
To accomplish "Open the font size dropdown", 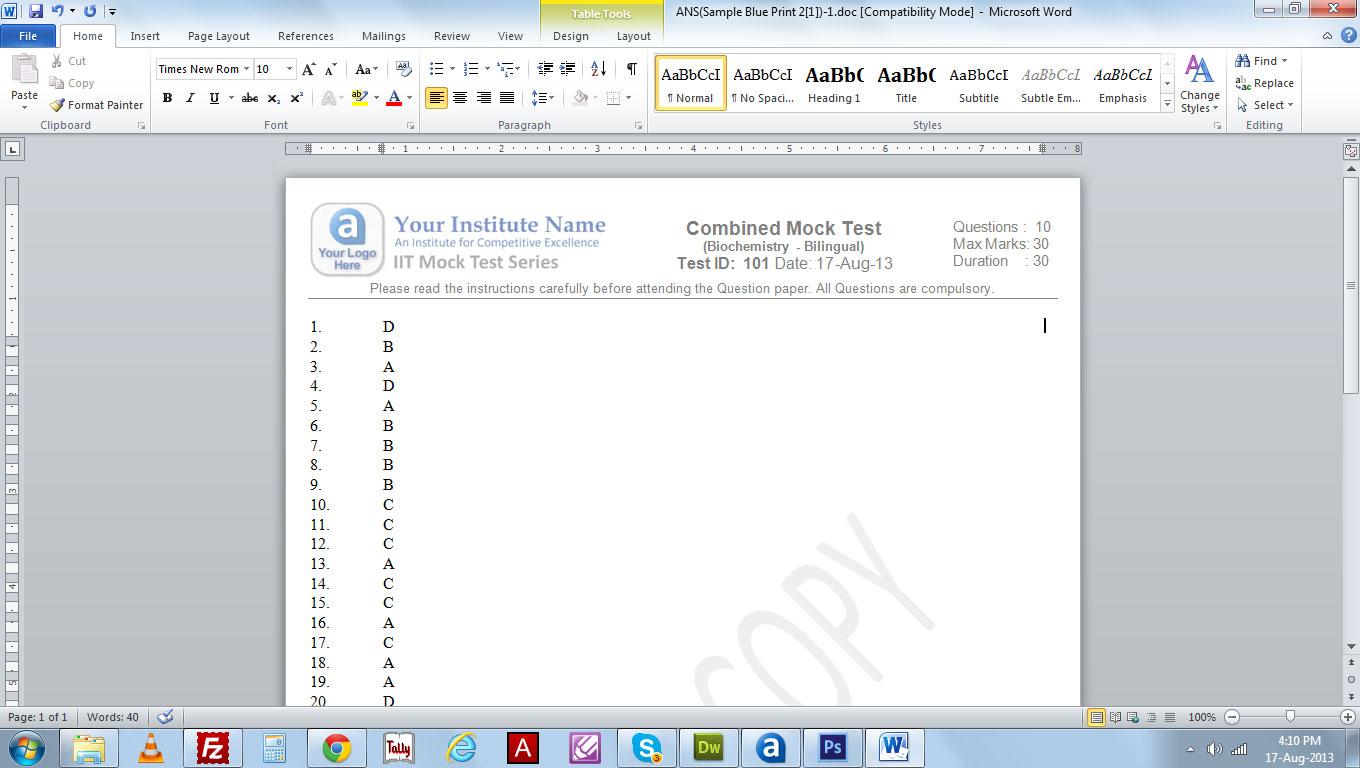I will pos(290,69).
